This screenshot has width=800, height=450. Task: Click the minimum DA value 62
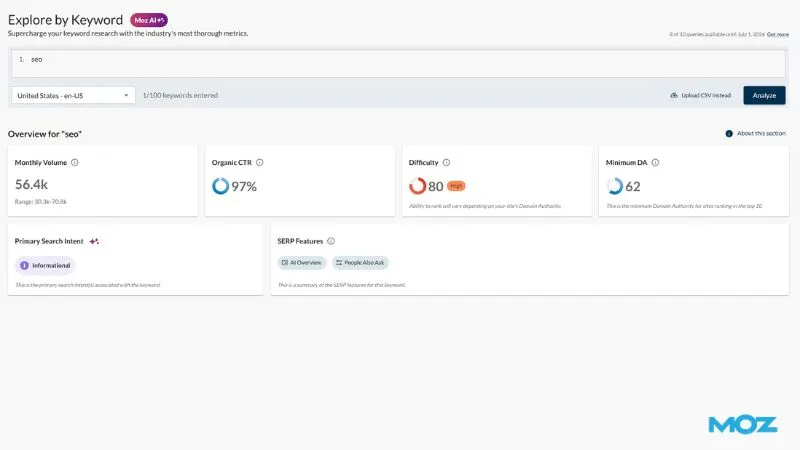coord(633,187)
